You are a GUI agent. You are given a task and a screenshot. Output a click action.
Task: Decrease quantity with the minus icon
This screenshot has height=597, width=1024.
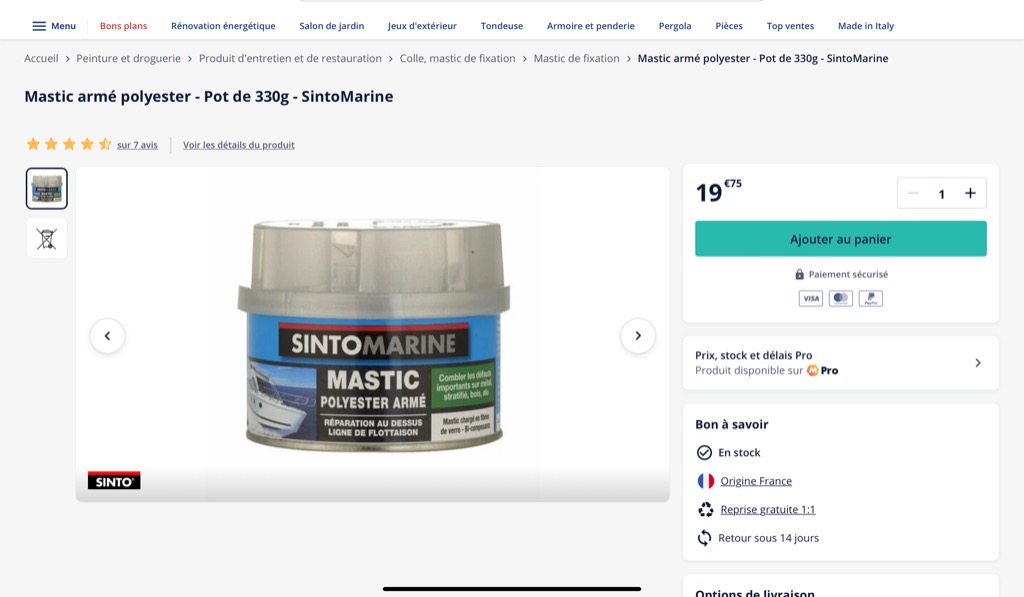(x=914, y=193)
